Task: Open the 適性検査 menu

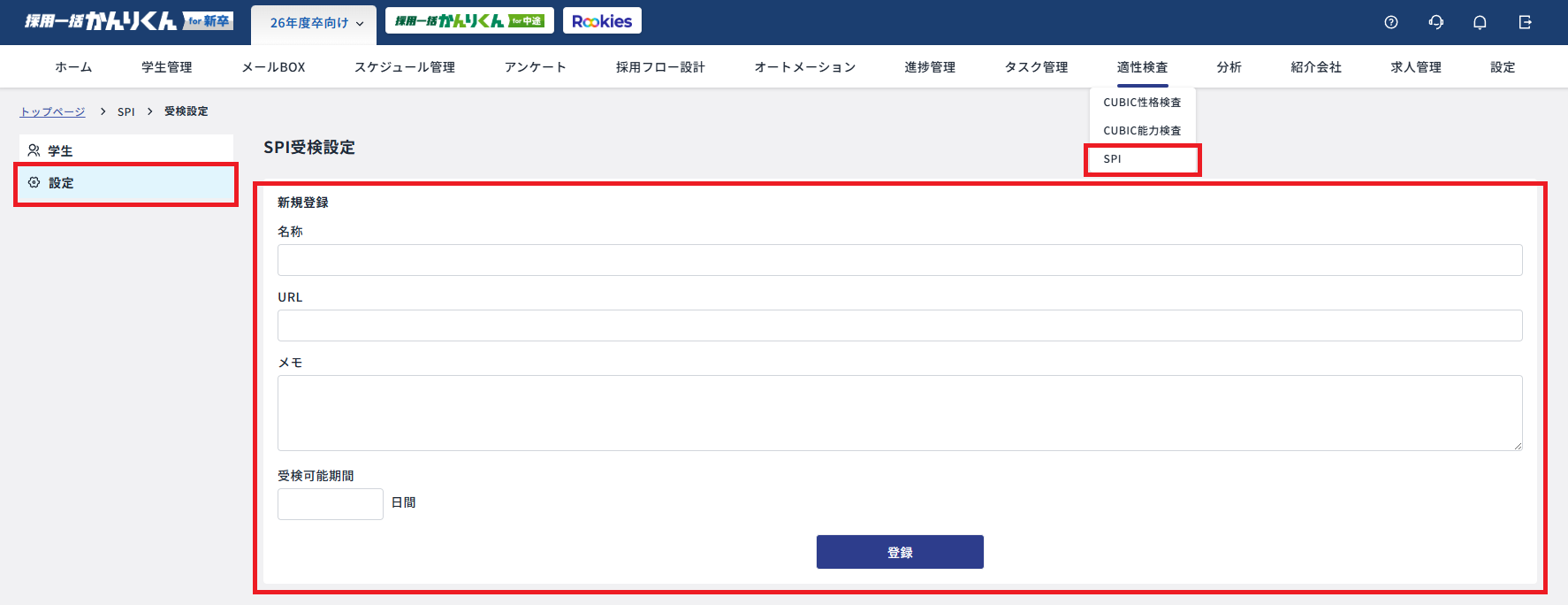Action: coord(1142,67)
